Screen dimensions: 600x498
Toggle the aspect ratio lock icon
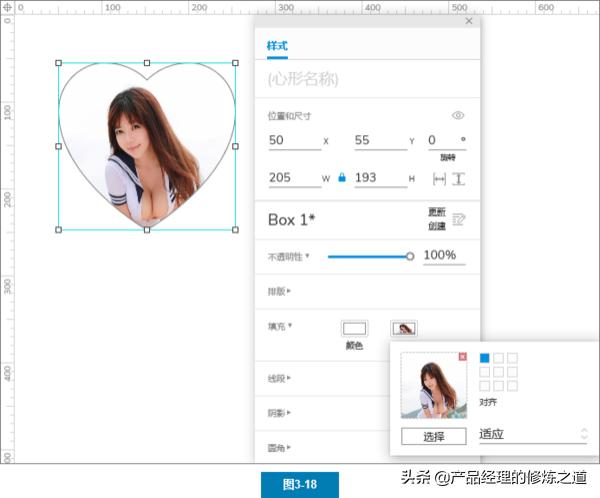click(342, 178)
